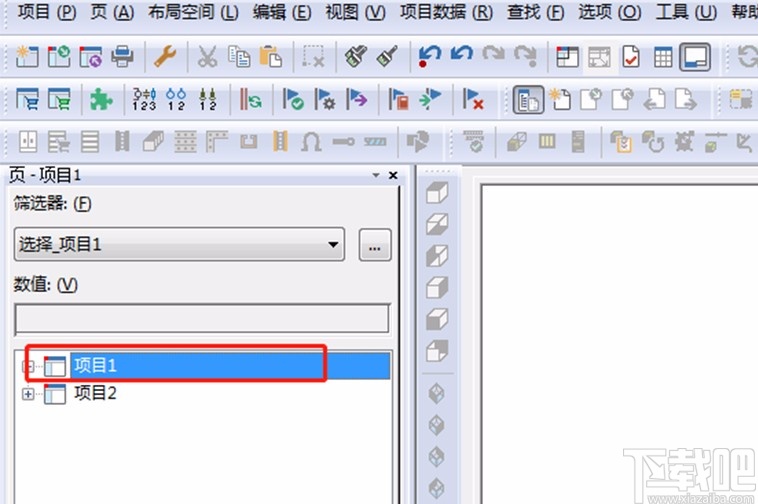
Task: Open the 项目 (P) menu
Action: tap(47, 12)
